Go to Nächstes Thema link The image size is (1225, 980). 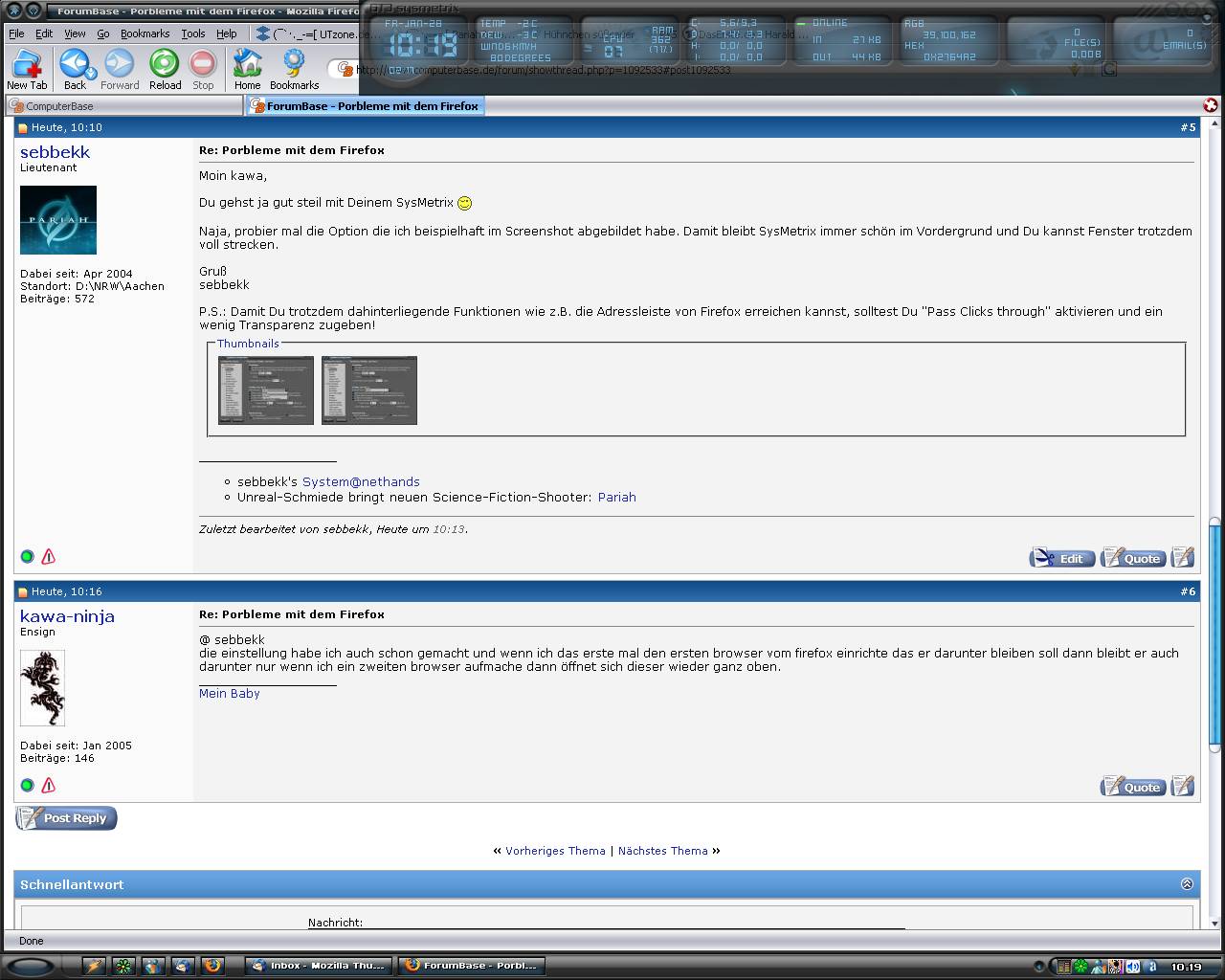click(x=662, y=851)
